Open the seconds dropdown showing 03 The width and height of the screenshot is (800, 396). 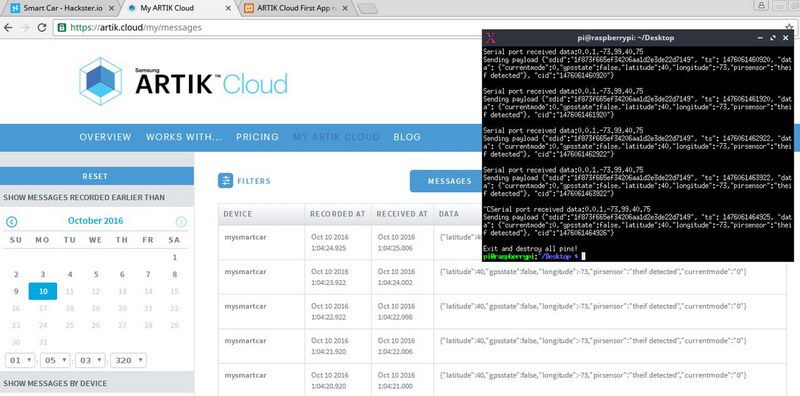pos(90,360)
